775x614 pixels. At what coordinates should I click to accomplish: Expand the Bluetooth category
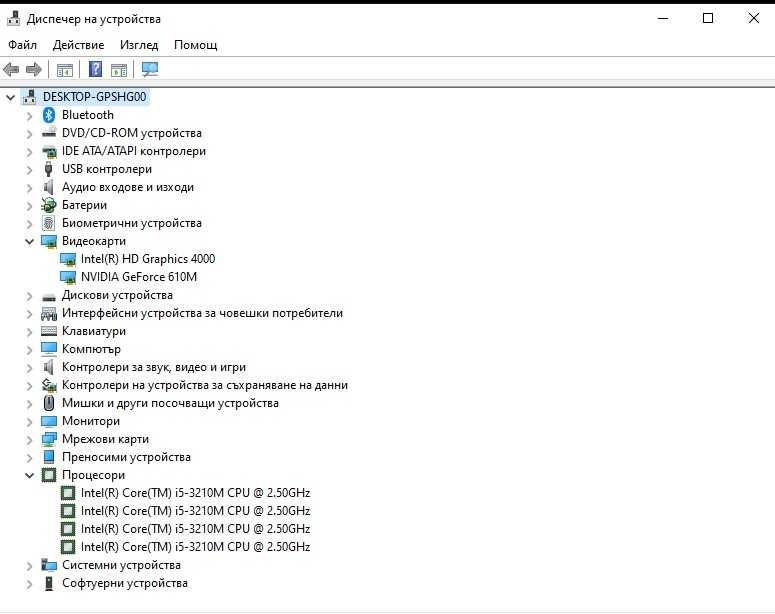29,116
